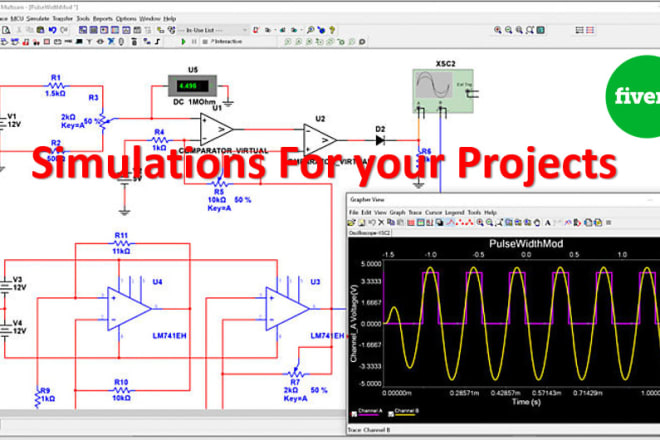Click the spreadsheet view icon in toolbar

coord(93,30)
